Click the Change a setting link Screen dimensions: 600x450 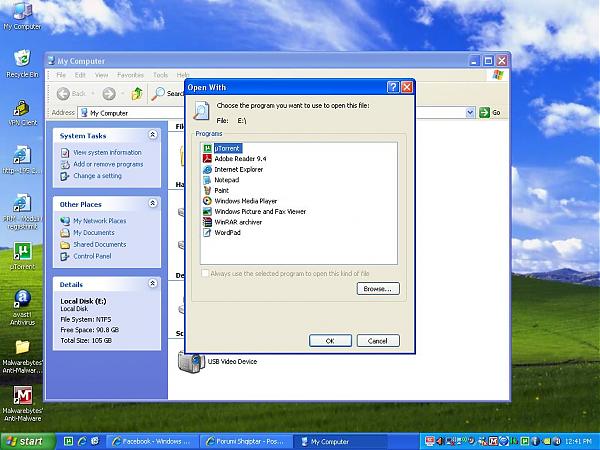[x=97, y=176]
